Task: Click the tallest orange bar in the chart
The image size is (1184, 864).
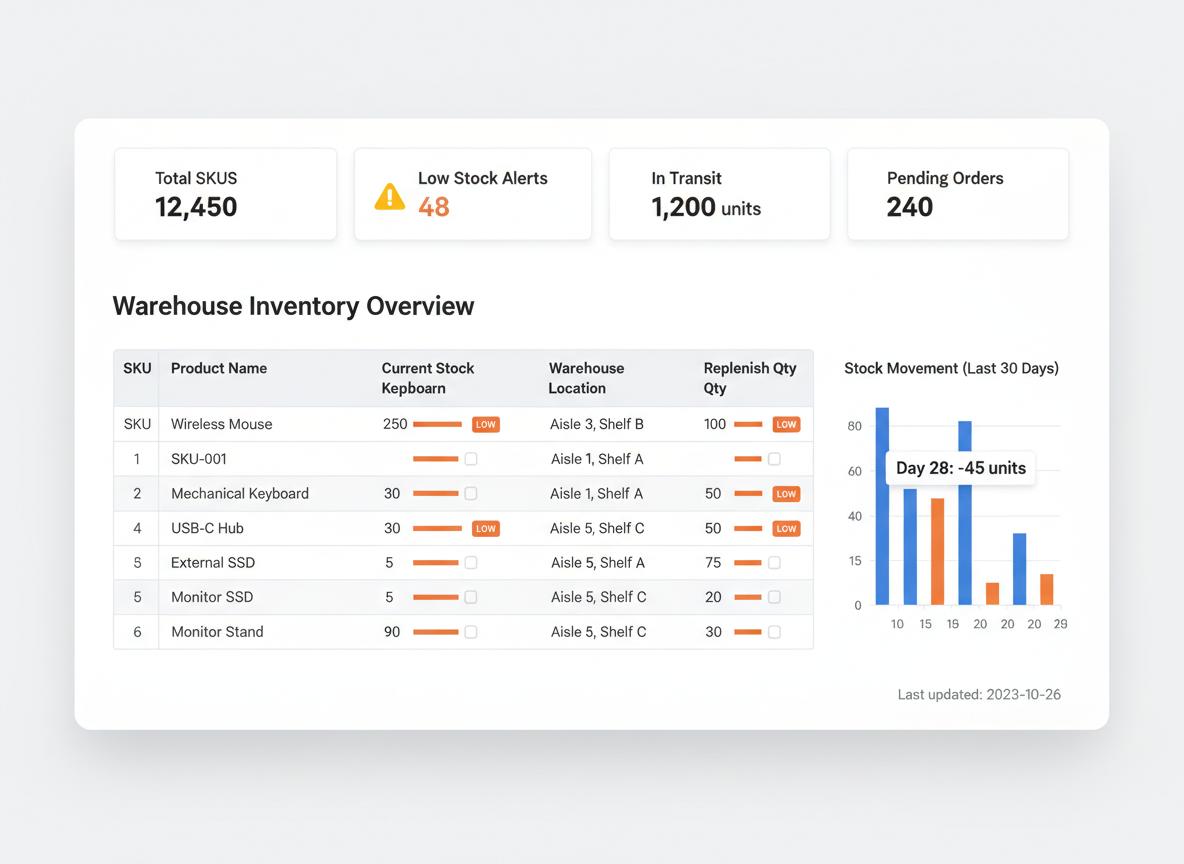Action: coord(937,551)
